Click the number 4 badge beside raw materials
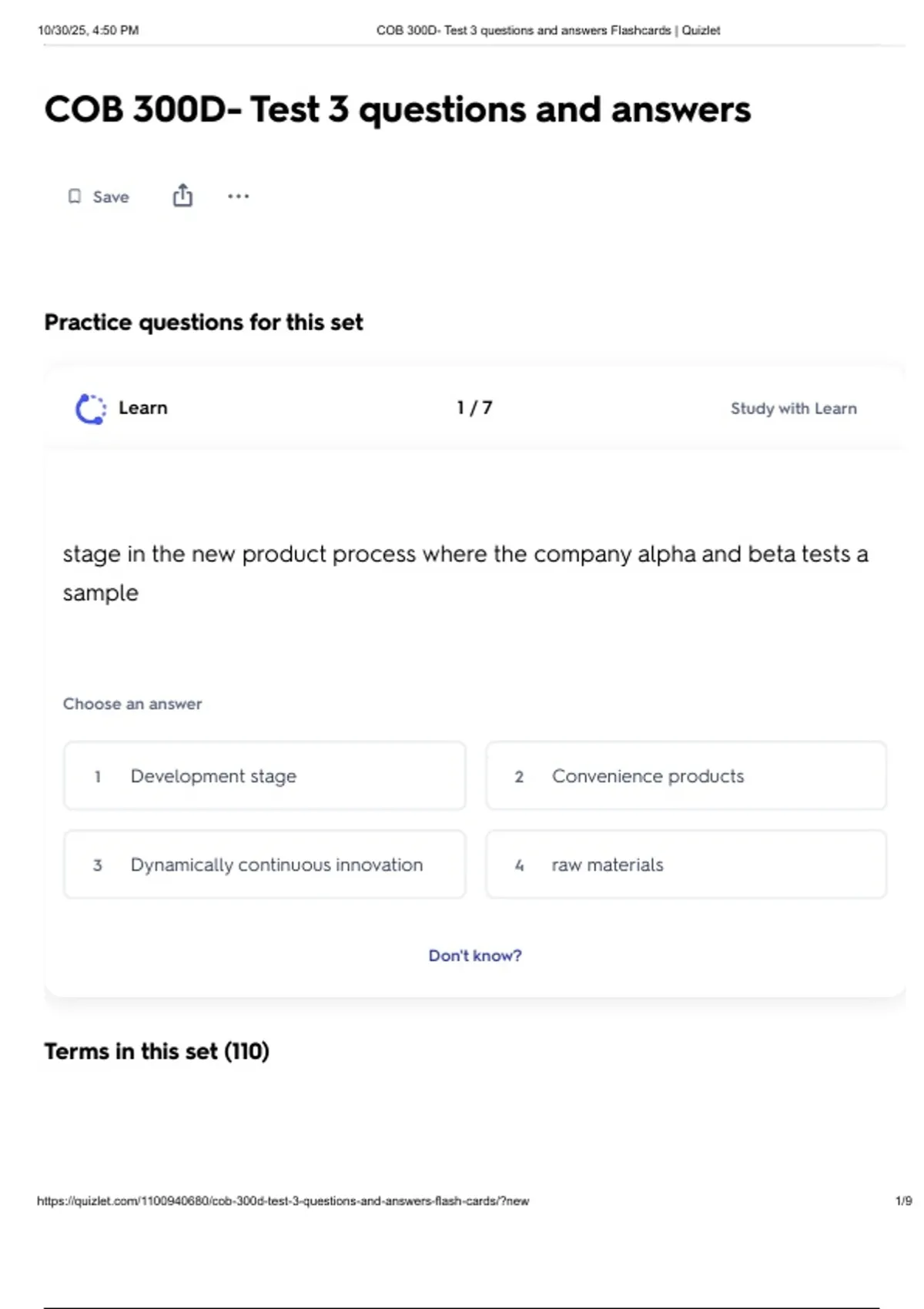This screenshot has width=924, height=1309. pos(519,865)
